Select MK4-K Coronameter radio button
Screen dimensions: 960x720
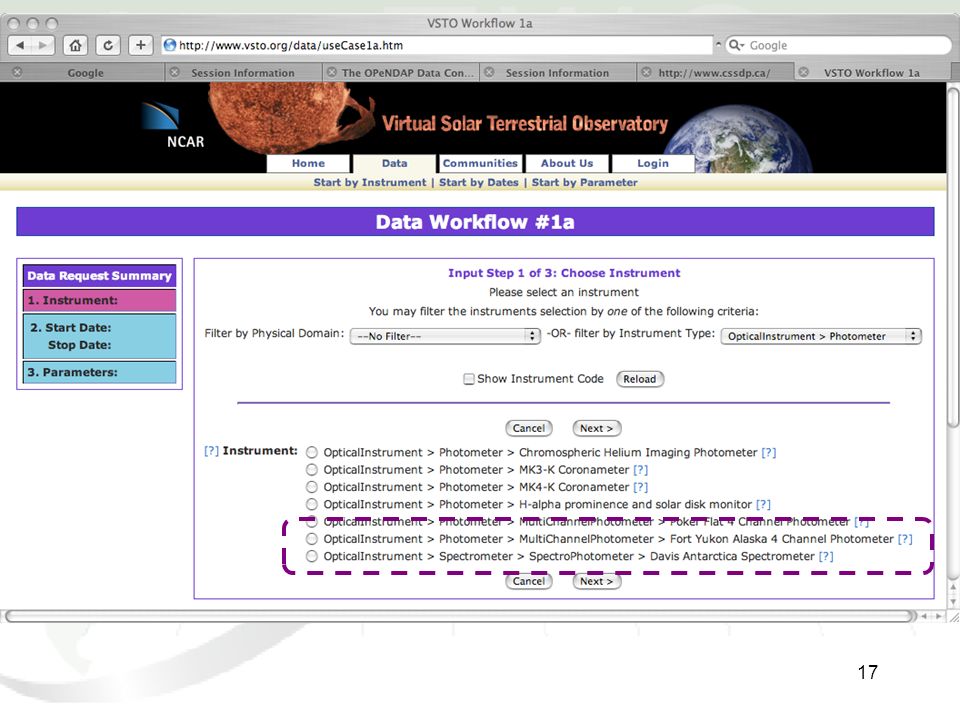(x=312, y=487)
